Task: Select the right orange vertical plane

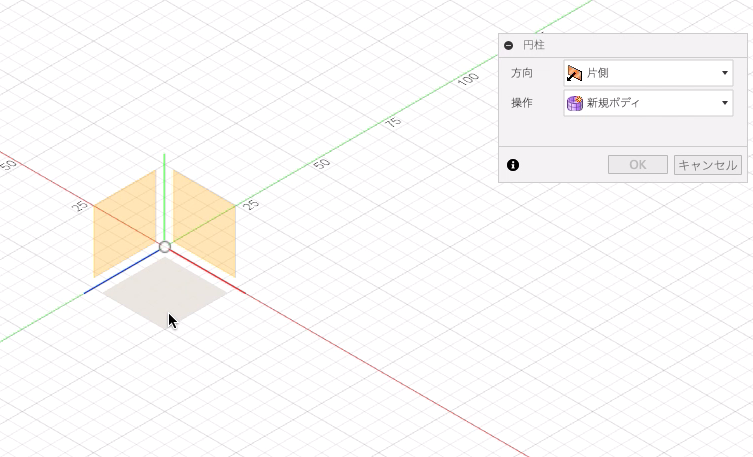Action: (204, 223)
